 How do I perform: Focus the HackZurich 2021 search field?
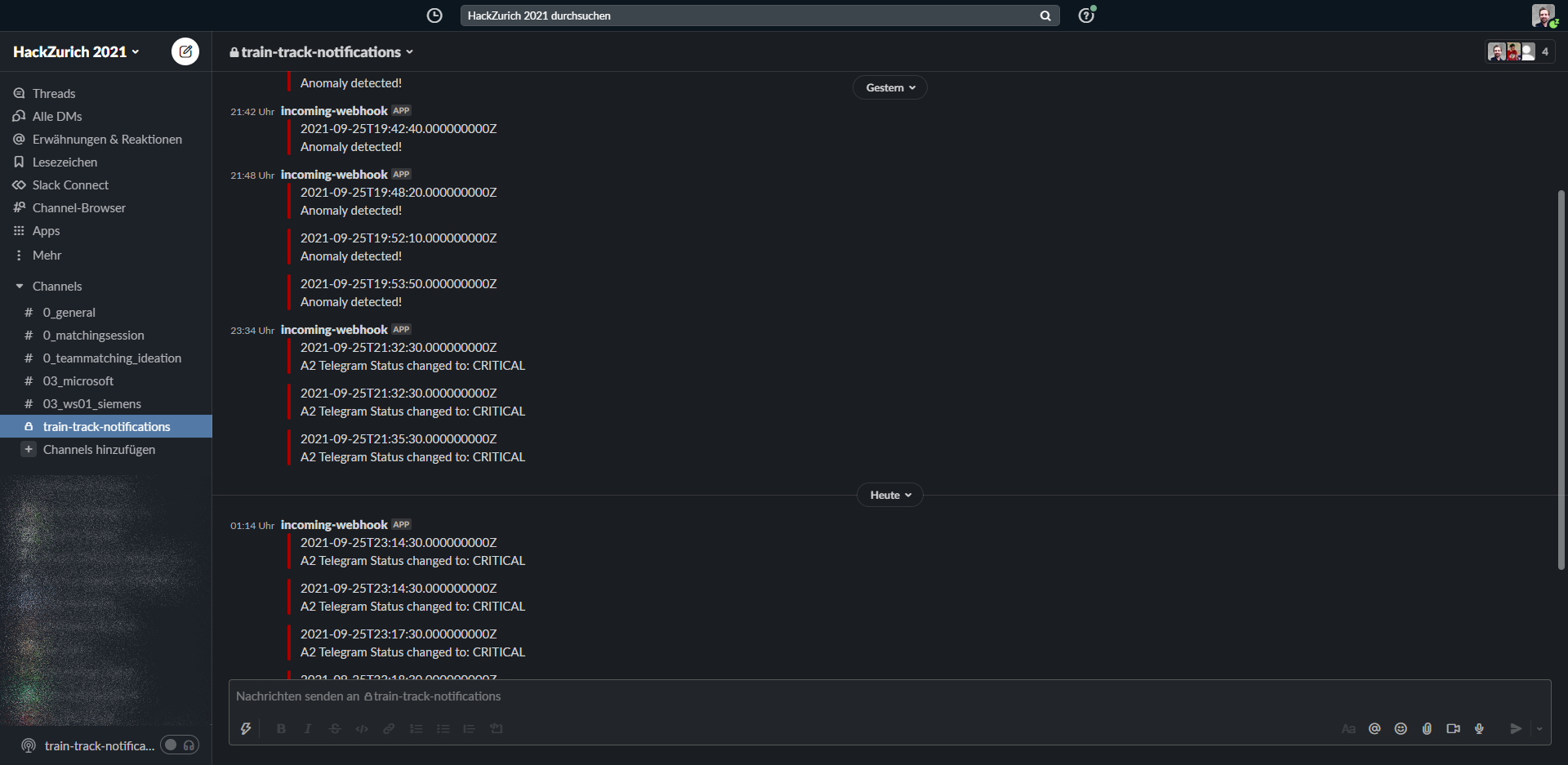[759, 16]
